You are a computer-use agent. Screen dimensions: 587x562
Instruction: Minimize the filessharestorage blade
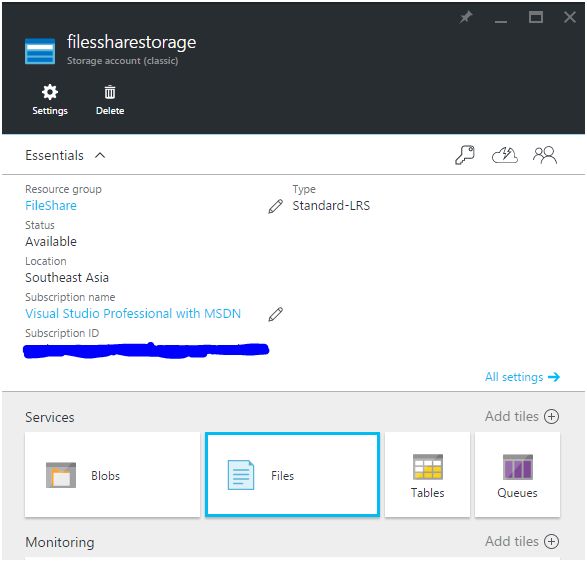pos(501,21)
